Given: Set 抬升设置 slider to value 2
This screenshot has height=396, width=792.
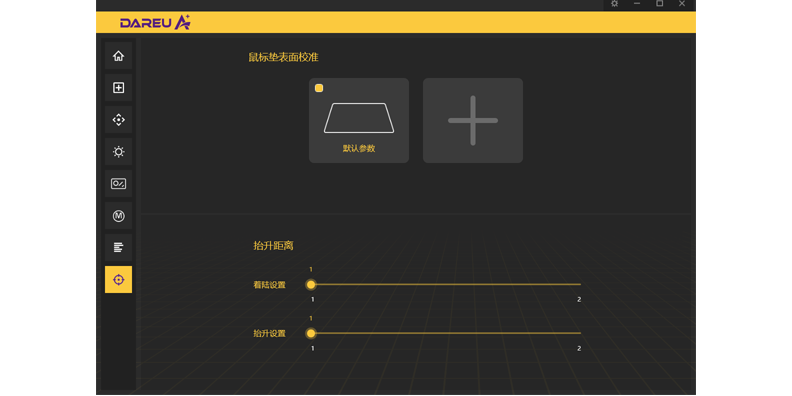Looking at the screenshot, I should [580, 333].
